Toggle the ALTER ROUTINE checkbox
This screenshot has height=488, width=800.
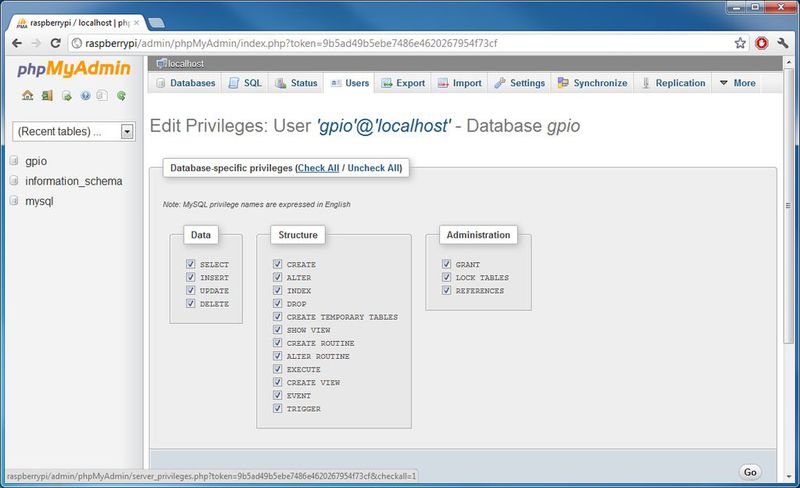click(278, 356)
